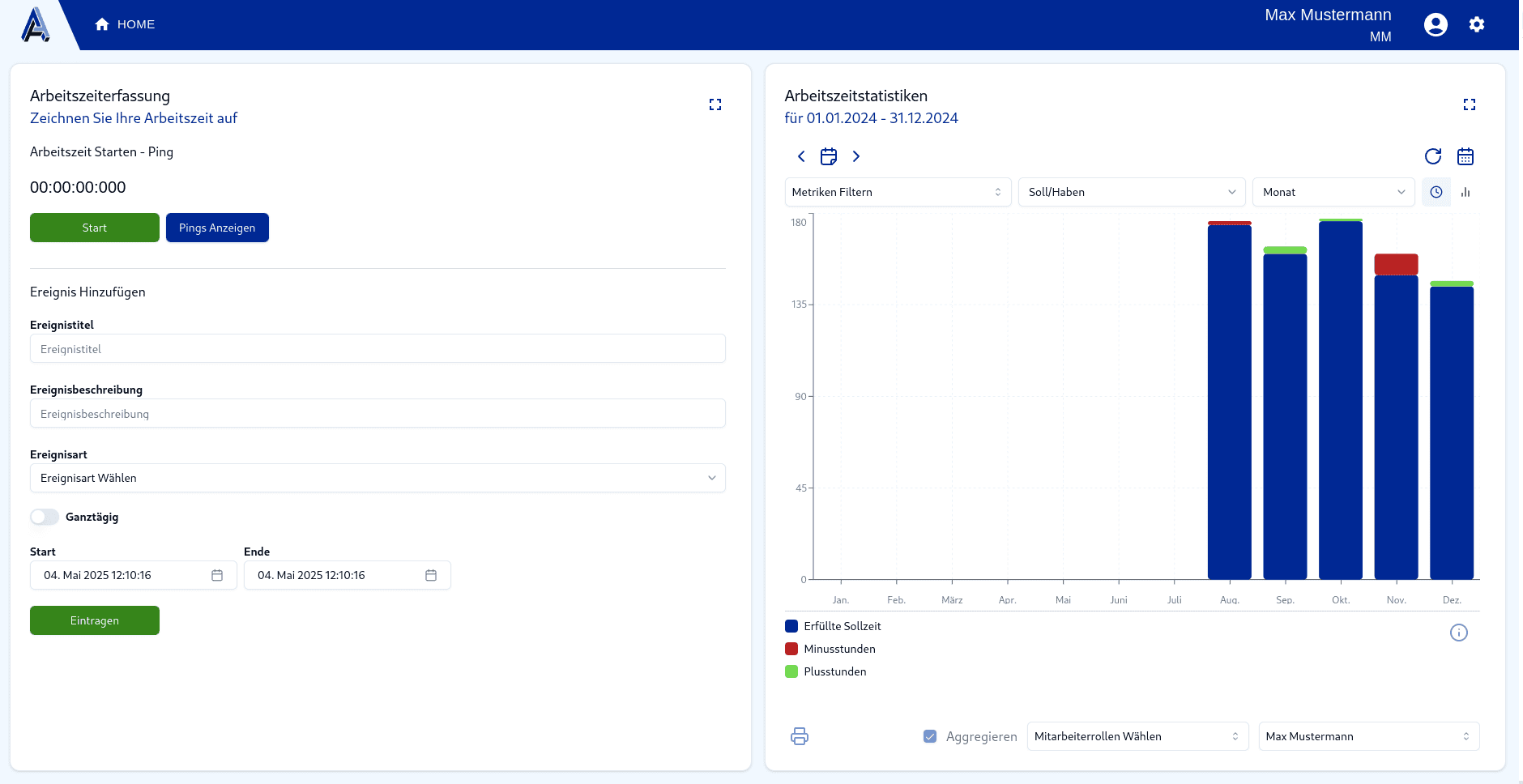Click the Oktober bar in chart

[x=1341, y=399]
